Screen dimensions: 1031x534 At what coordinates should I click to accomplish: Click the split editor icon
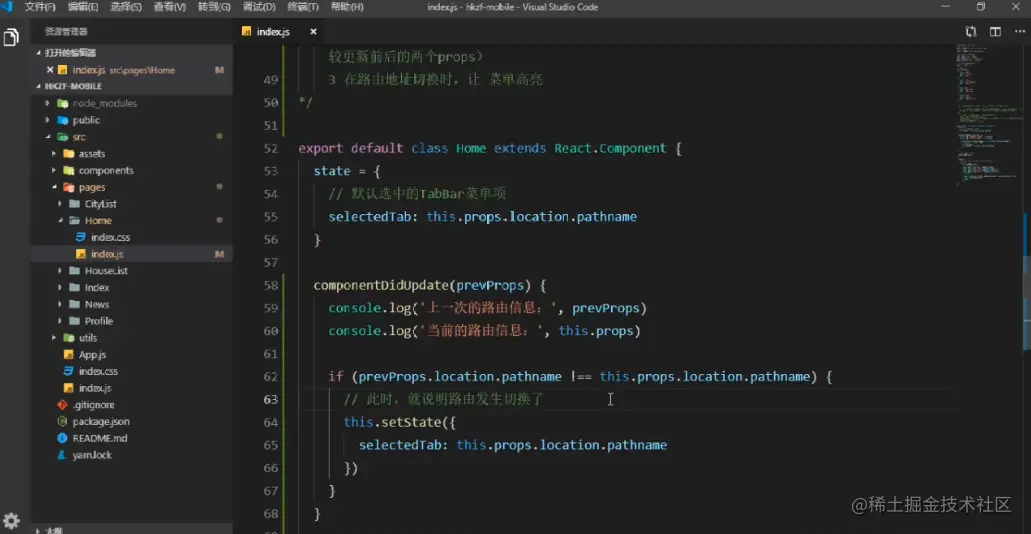point(995,32)
